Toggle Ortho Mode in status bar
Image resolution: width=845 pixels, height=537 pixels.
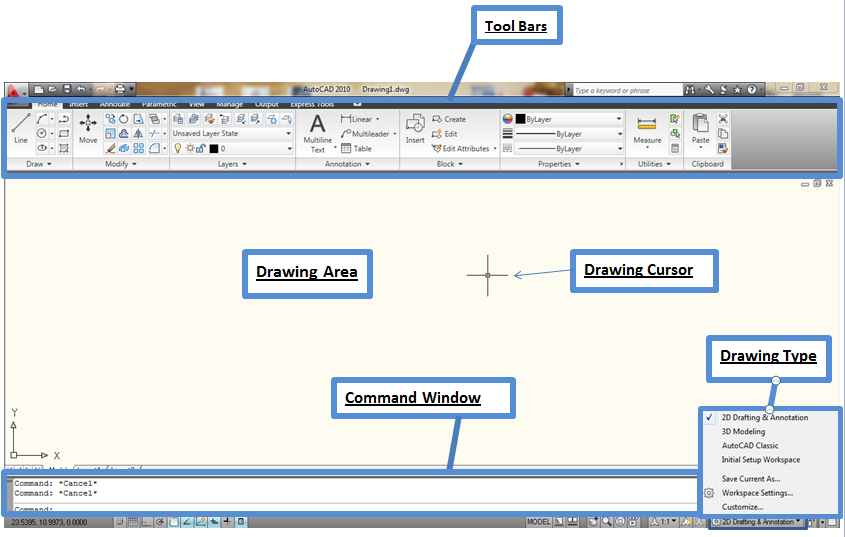tap(146, 522)
